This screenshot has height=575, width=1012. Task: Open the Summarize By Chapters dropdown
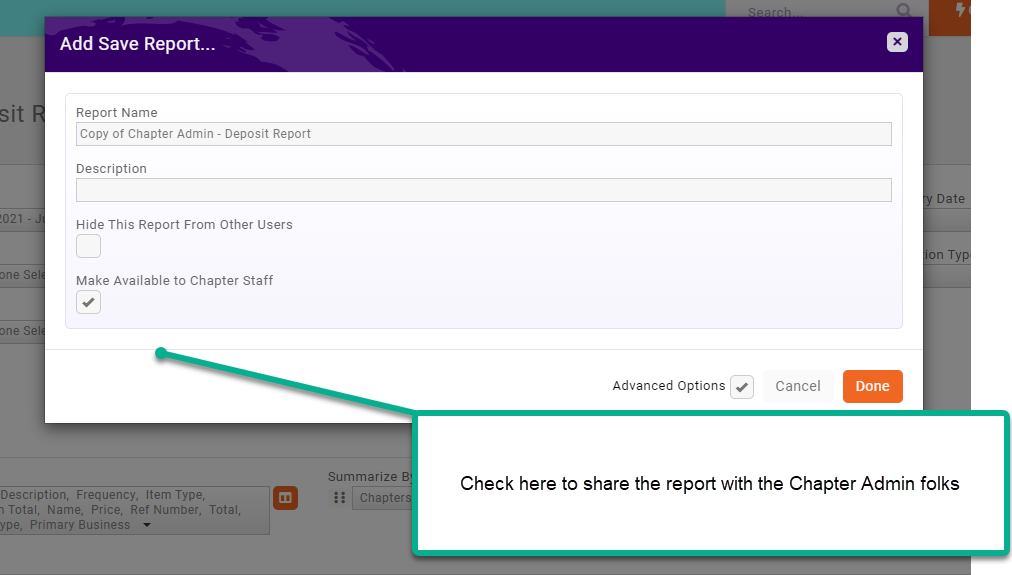[384, 498]
